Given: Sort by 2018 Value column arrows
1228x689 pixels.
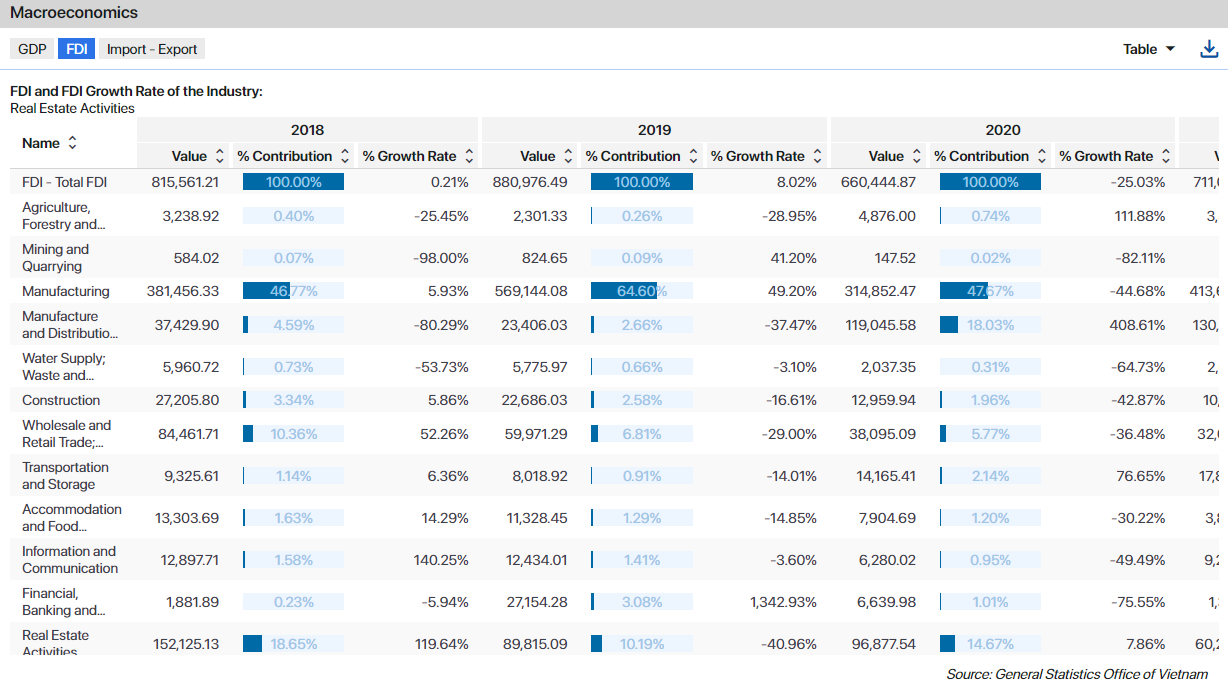Looking at the screenshot, I should (x=220, y=156).
